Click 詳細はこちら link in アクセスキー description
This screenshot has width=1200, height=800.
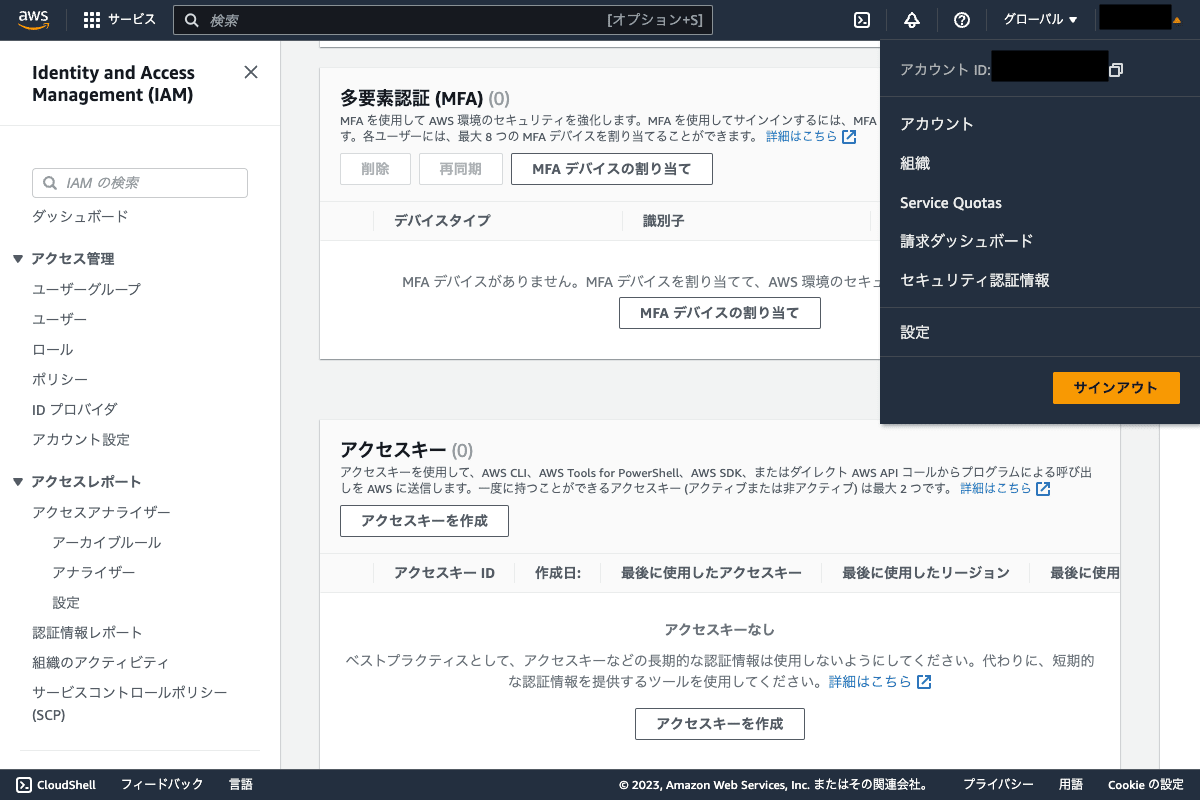click(x=996, y=489)
